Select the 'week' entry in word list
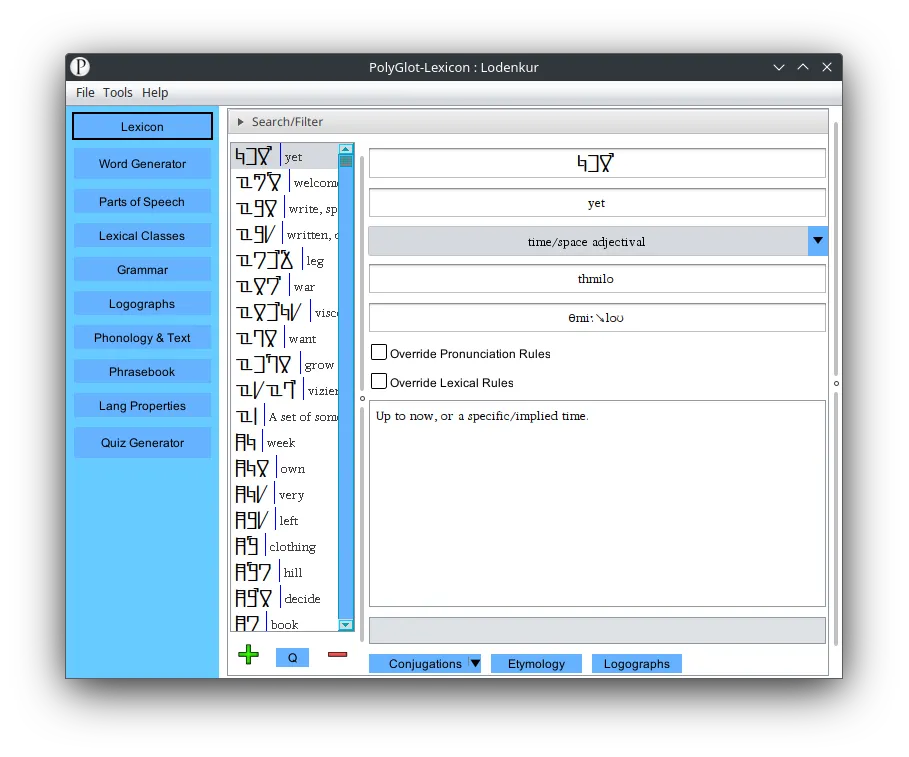 click(280, 443)
